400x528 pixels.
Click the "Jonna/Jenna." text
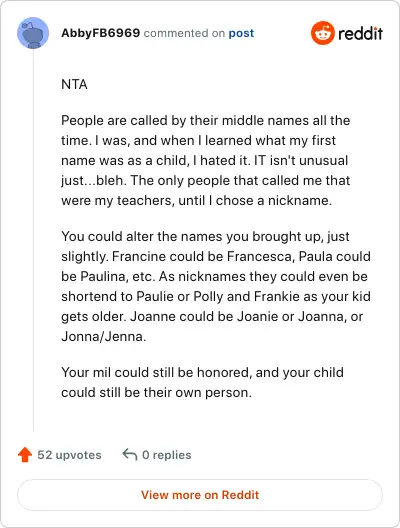tap(104, 336)
